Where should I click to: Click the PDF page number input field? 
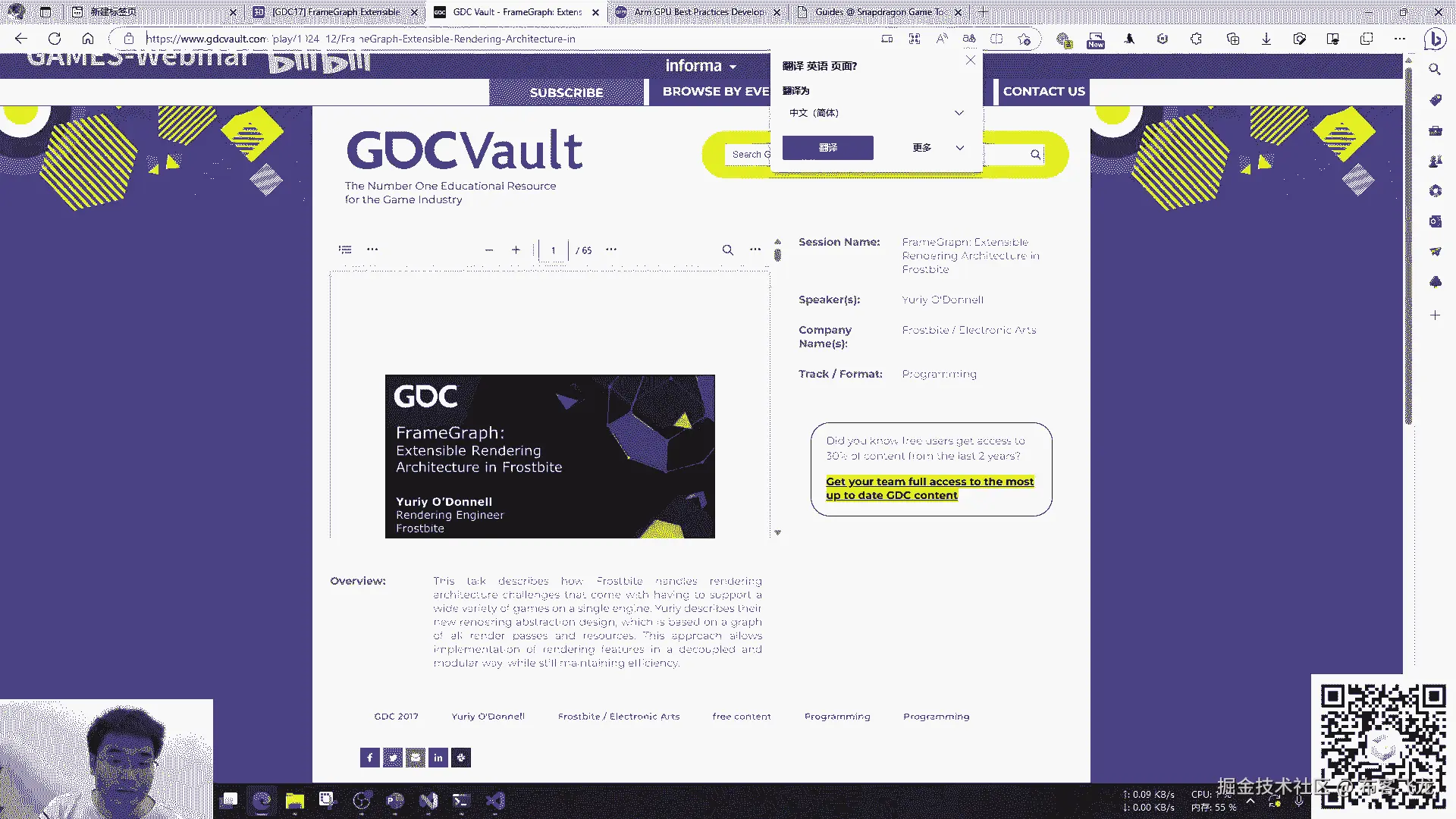point(553,250)
